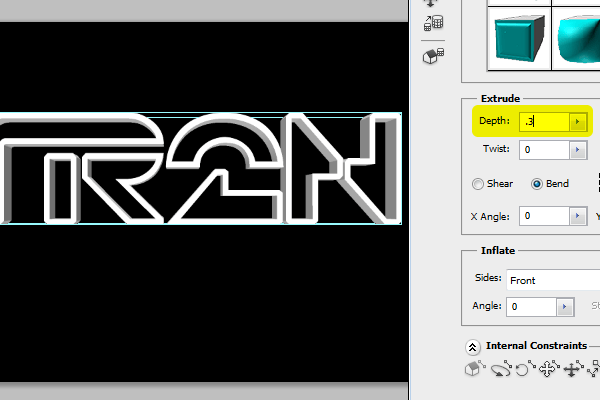Click the Inflate Angle value field
This screenshot has height=400, width=600.
pyautogui.click(x=531, y=307)
